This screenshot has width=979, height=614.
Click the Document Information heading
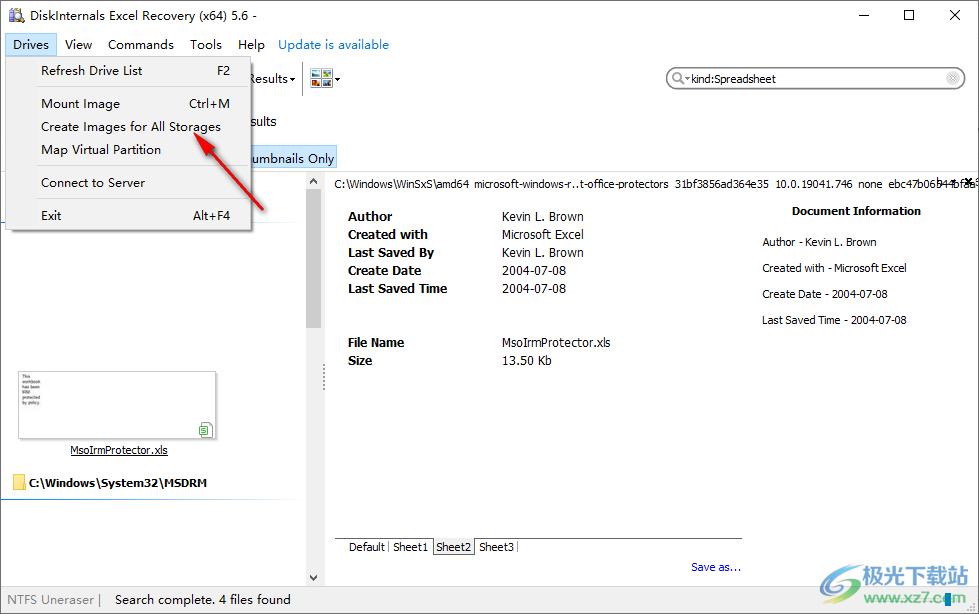(856, 211)
